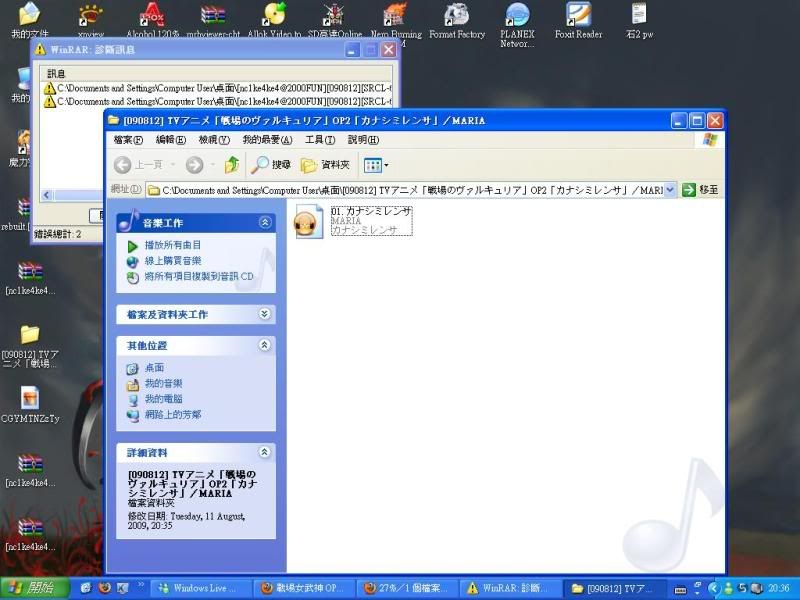Switch to WinRAR 診斷 taskbar item
800x600 pixels.
pyautogui.click(x=510, y=588)
